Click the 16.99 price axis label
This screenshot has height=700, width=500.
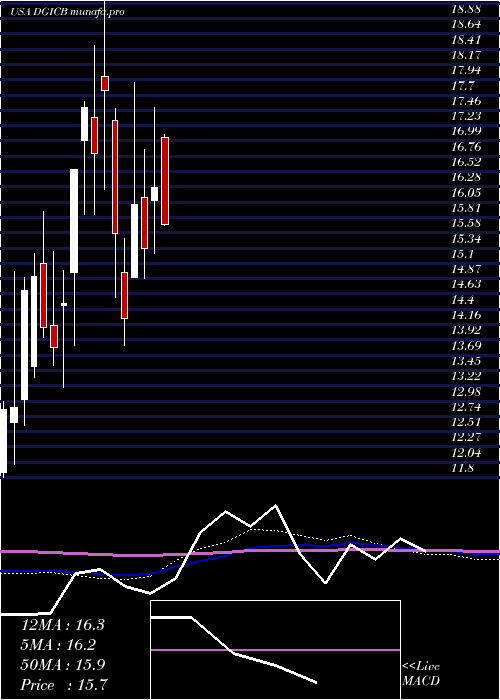click(466, 132)
